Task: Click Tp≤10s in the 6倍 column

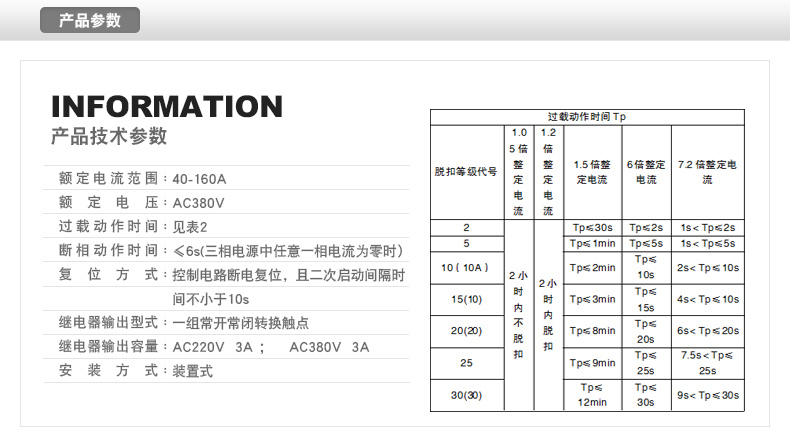Action: 646,267
